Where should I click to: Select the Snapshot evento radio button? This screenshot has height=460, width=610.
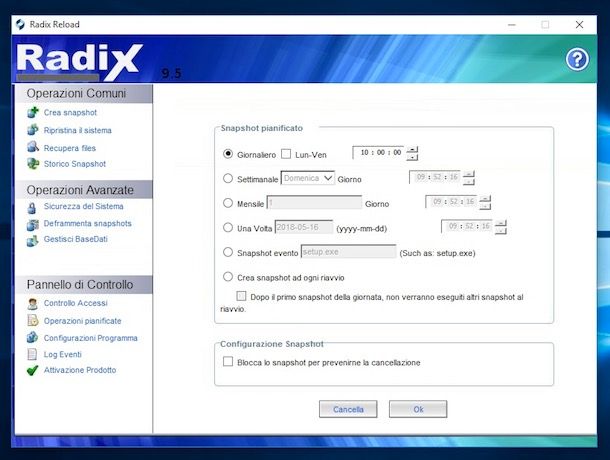coord(228,252)
